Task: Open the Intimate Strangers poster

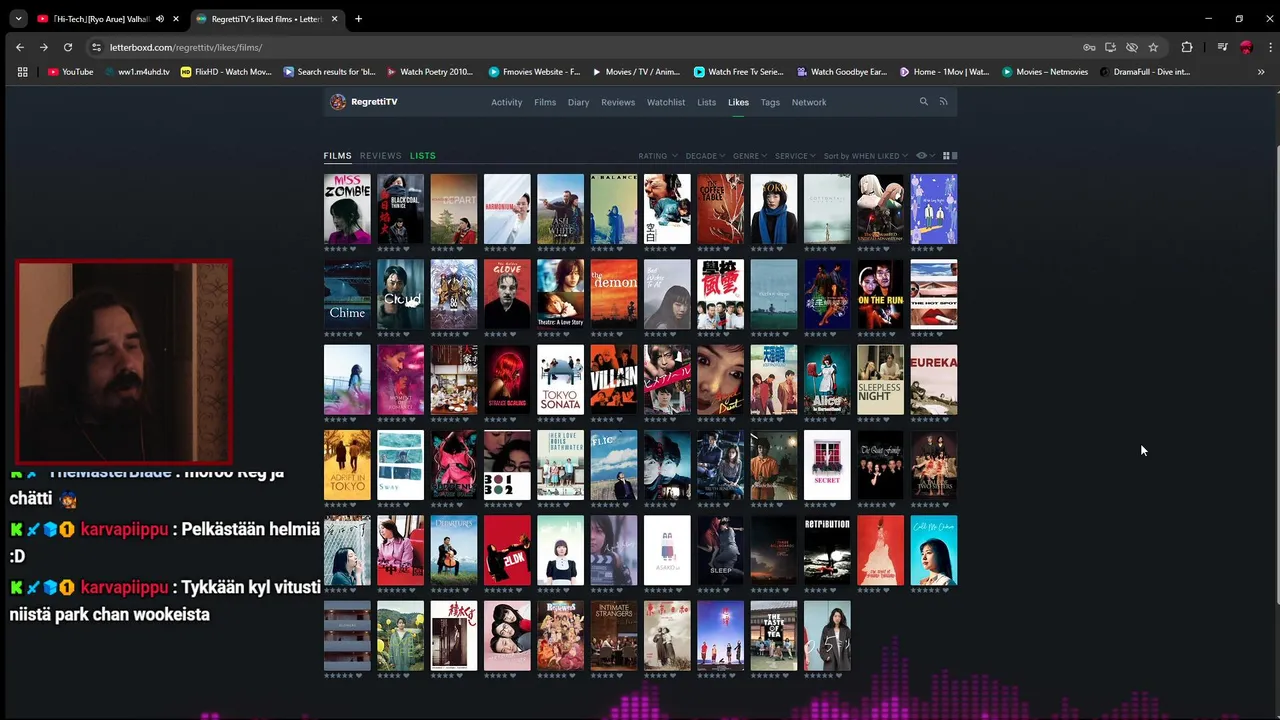Action: pos(614,636)
